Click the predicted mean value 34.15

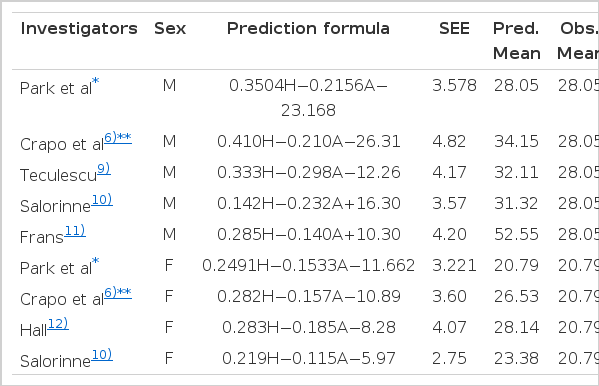pos(516,141)
